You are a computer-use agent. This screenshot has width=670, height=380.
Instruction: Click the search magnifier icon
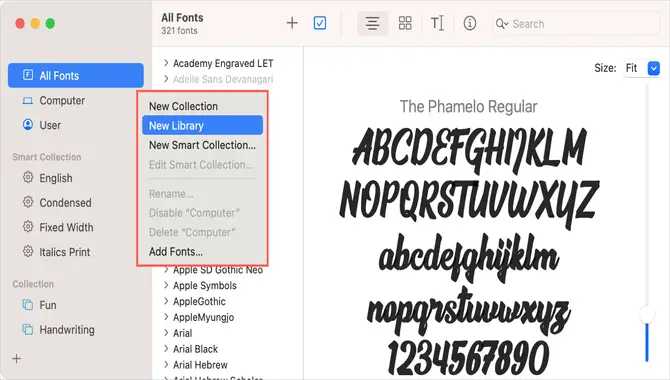pos(501,24)
